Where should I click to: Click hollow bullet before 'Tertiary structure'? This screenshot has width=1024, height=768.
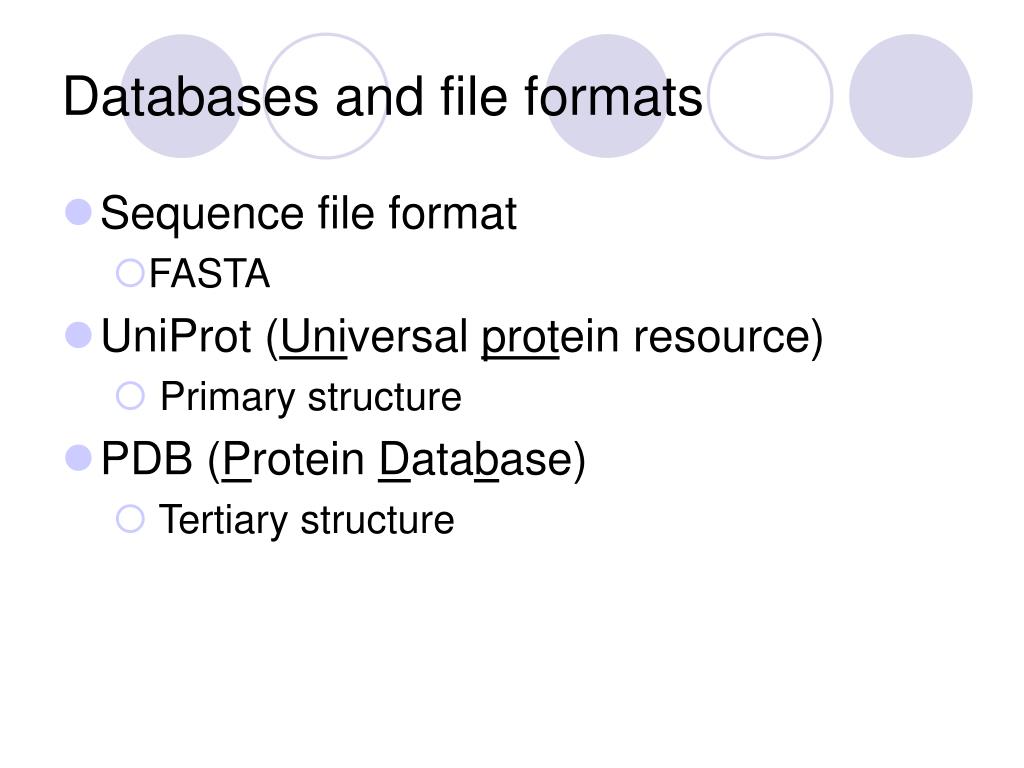click(x=130, y=519)
